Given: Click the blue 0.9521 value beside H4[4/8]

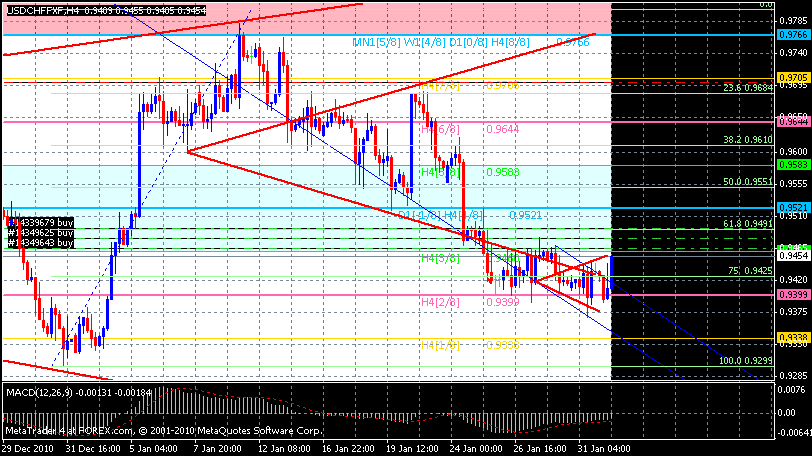Looking at the screenshot, I should click(525, 215).
